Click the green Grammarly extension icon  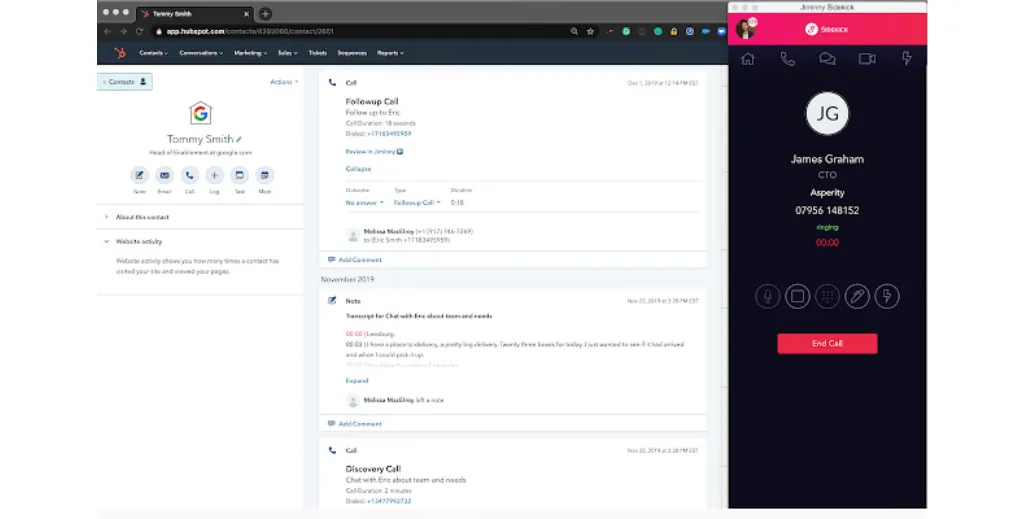pos(626,31)
